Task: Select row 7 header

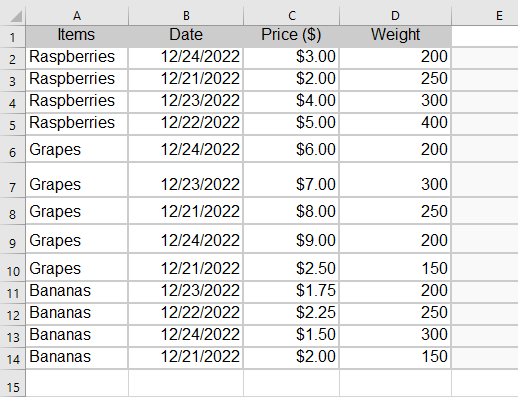Action: (x=12, y=180)
